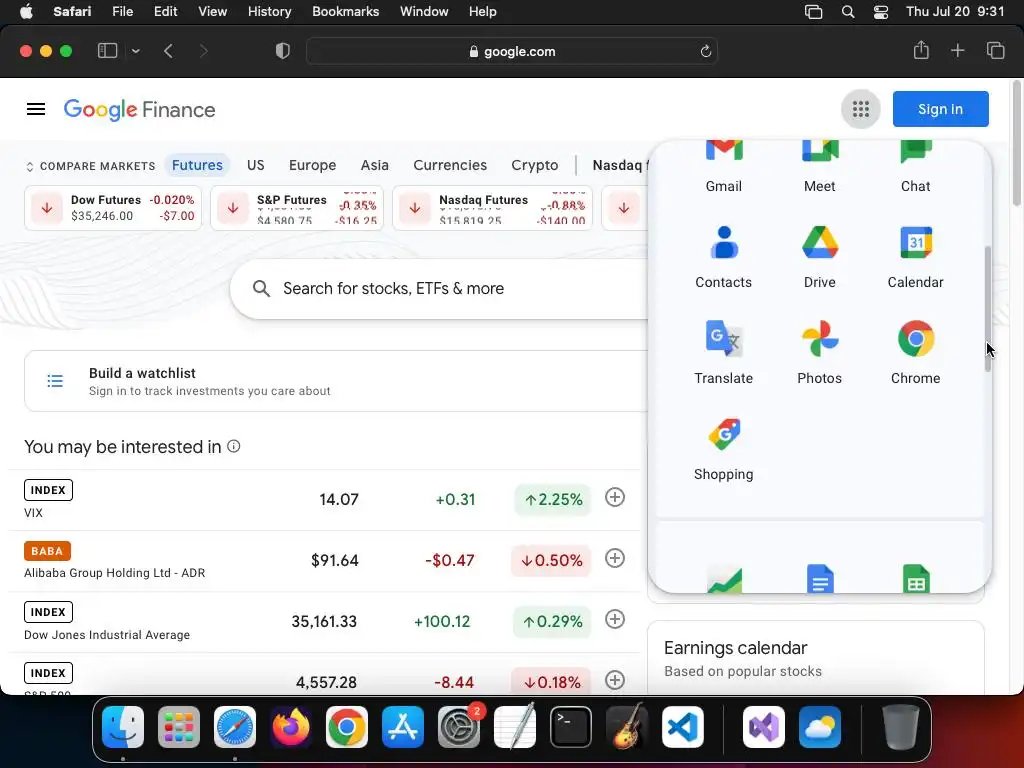Viewport: 1024px width, 768px height.
Task: Open the File menu
Action: (x=122, y=12)
